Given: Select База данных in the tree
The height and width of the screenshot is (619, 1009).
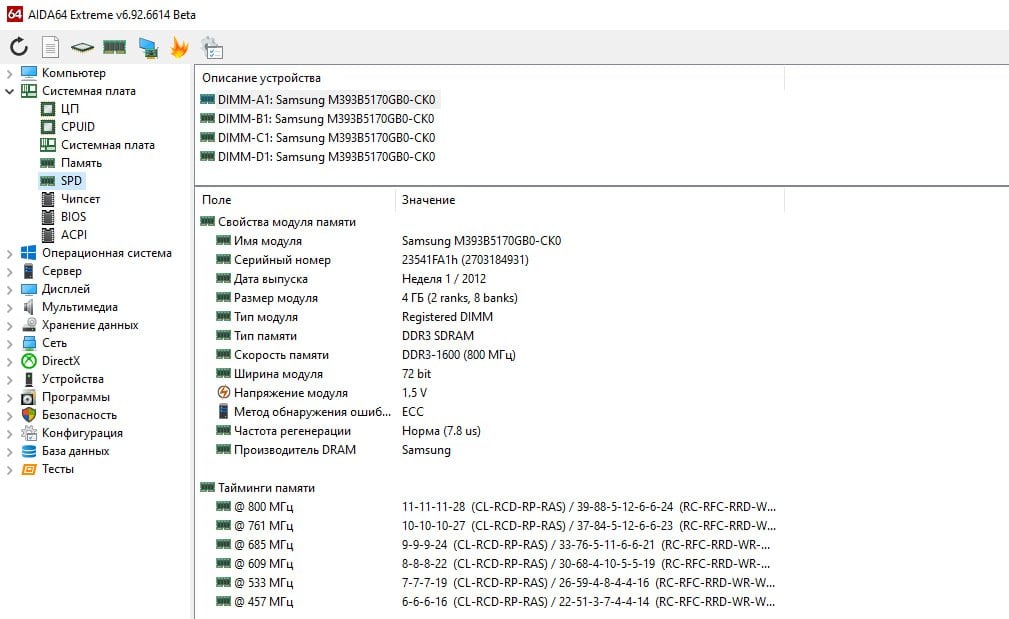Looking at the screenshot, I should (x=75, y=451).
